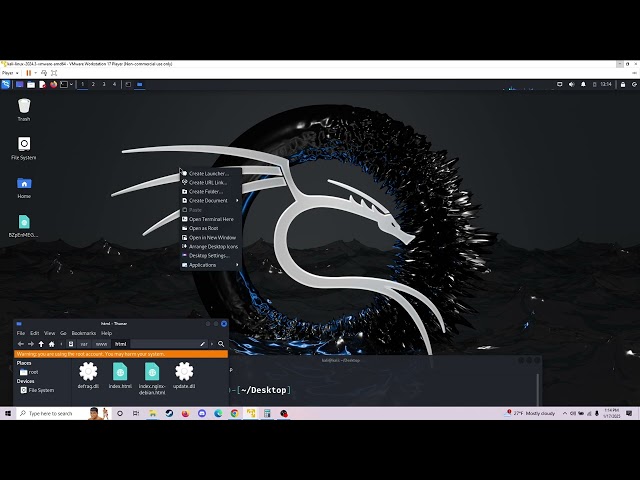640x480 pixels.
Task: Expand Create Document submenu
Action: [211, 200]
